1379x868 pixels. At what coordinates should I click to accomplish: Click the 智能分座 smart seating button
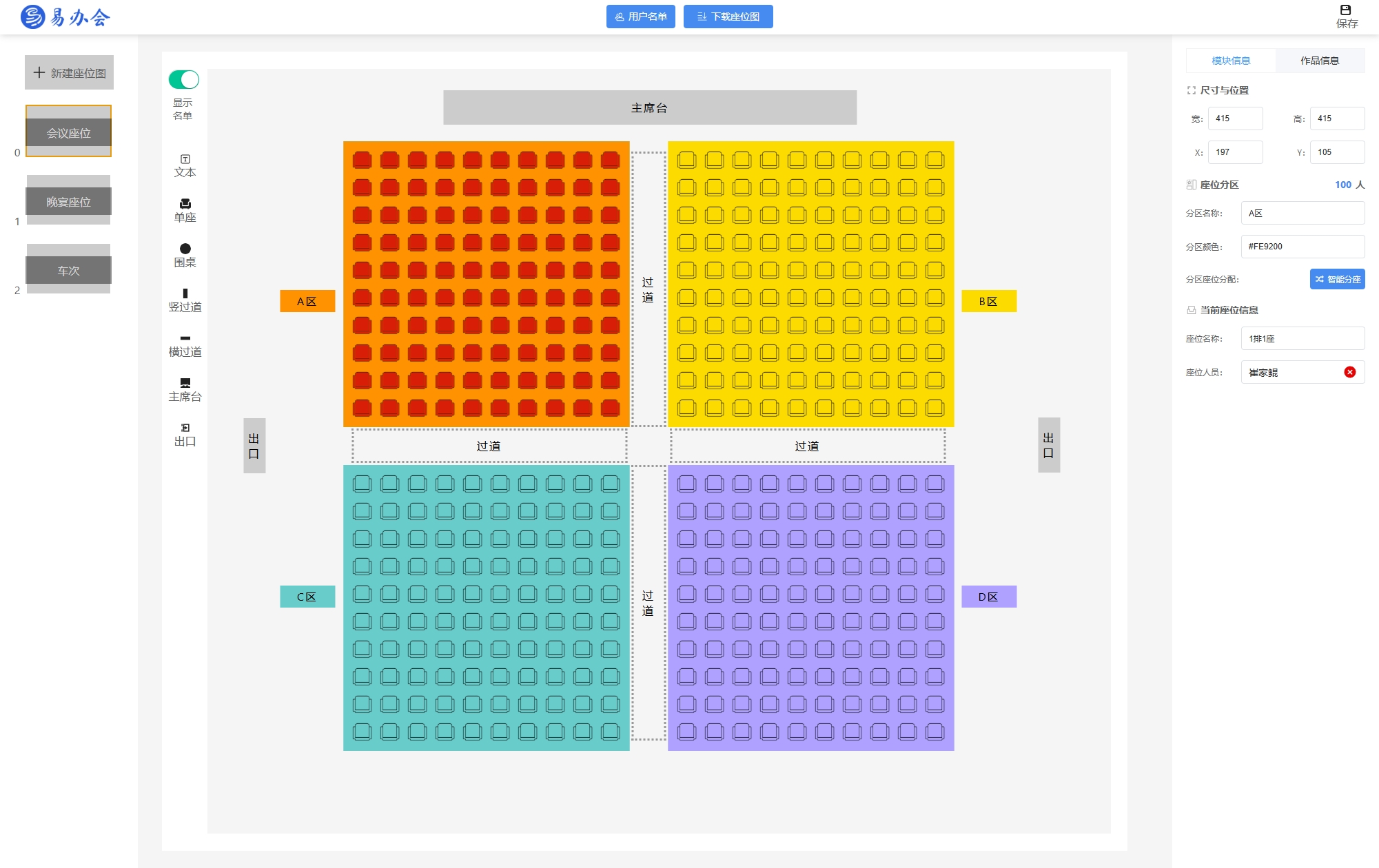coord(1337,279)
